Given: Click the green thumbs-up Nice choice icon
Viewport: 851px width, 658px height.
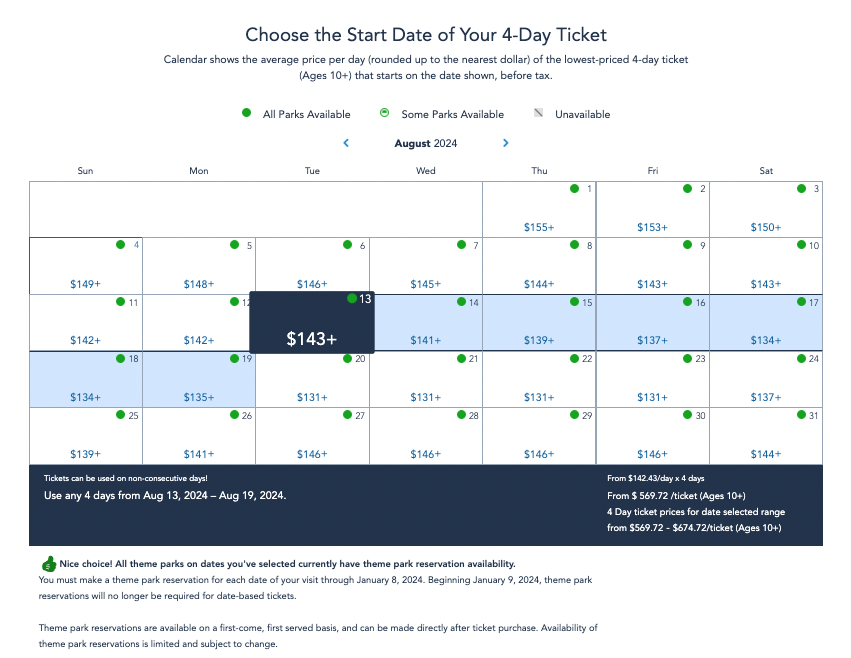Looking at the screenshot, I should pos(47,564).
